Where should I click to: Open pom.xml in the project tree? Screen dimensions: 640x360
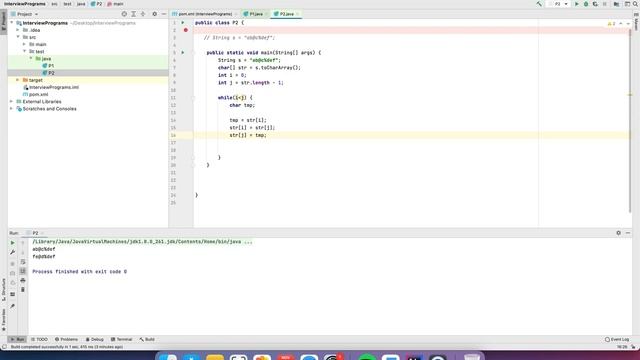coord(36,94)
